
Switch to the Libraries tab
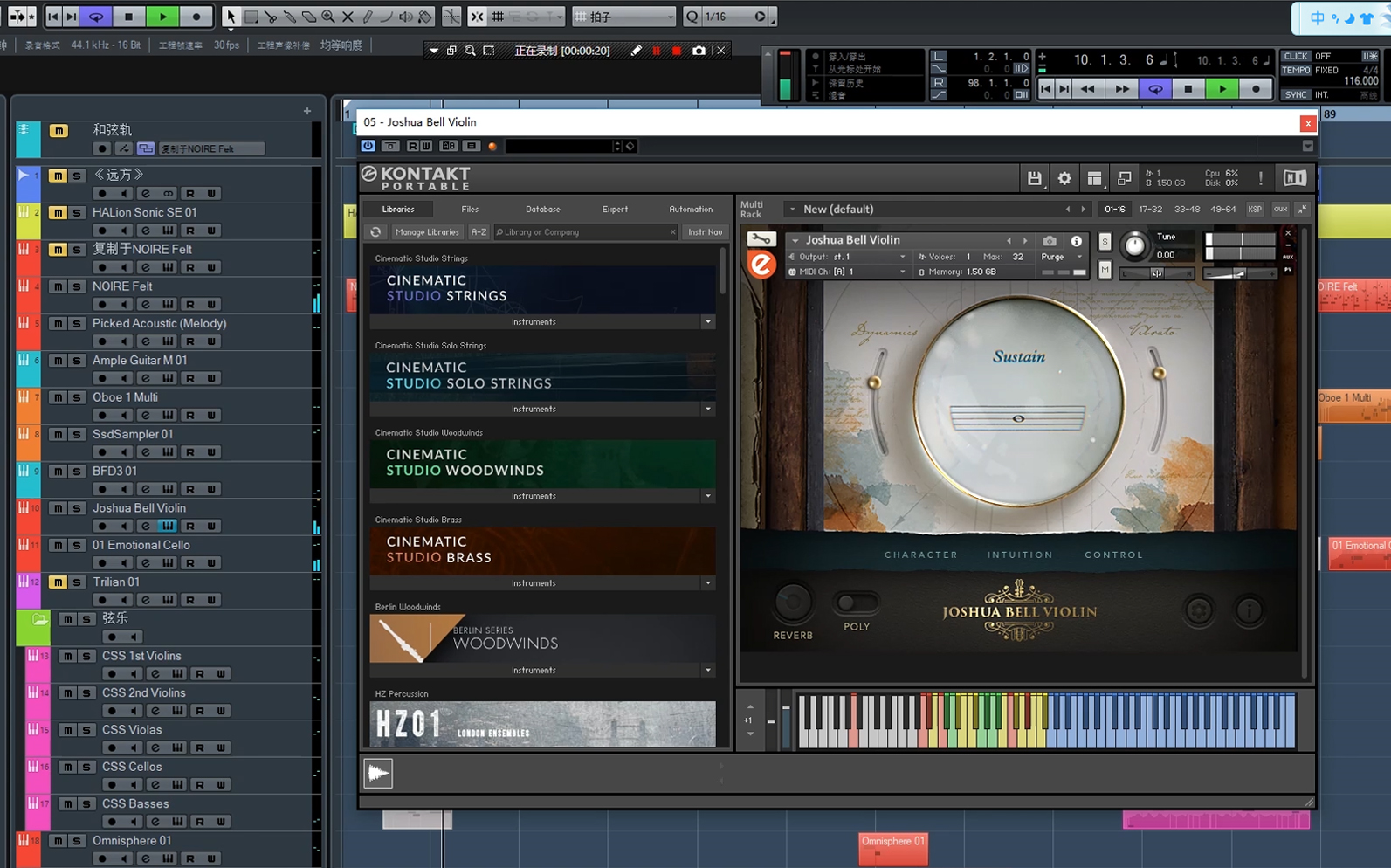398,210
